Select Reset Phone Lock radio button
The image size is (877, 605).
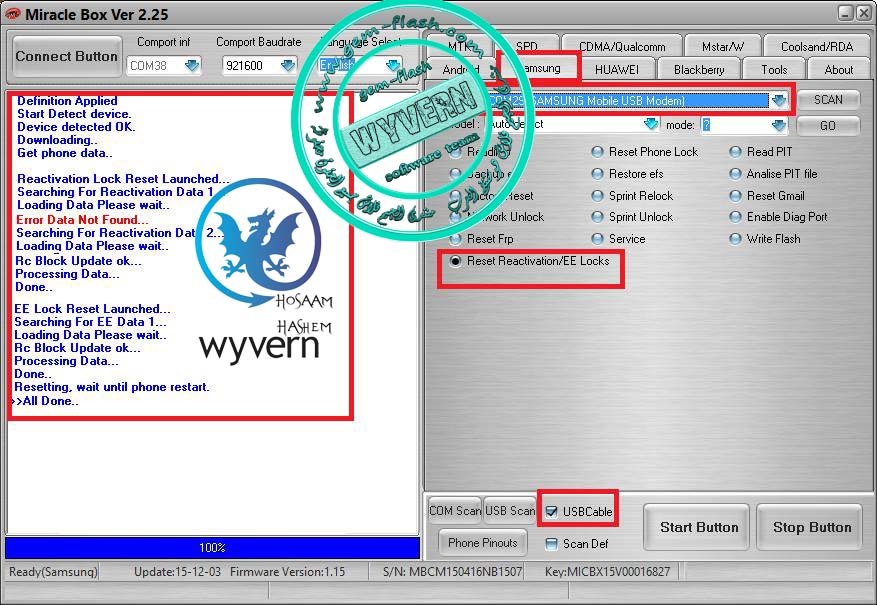598,152
